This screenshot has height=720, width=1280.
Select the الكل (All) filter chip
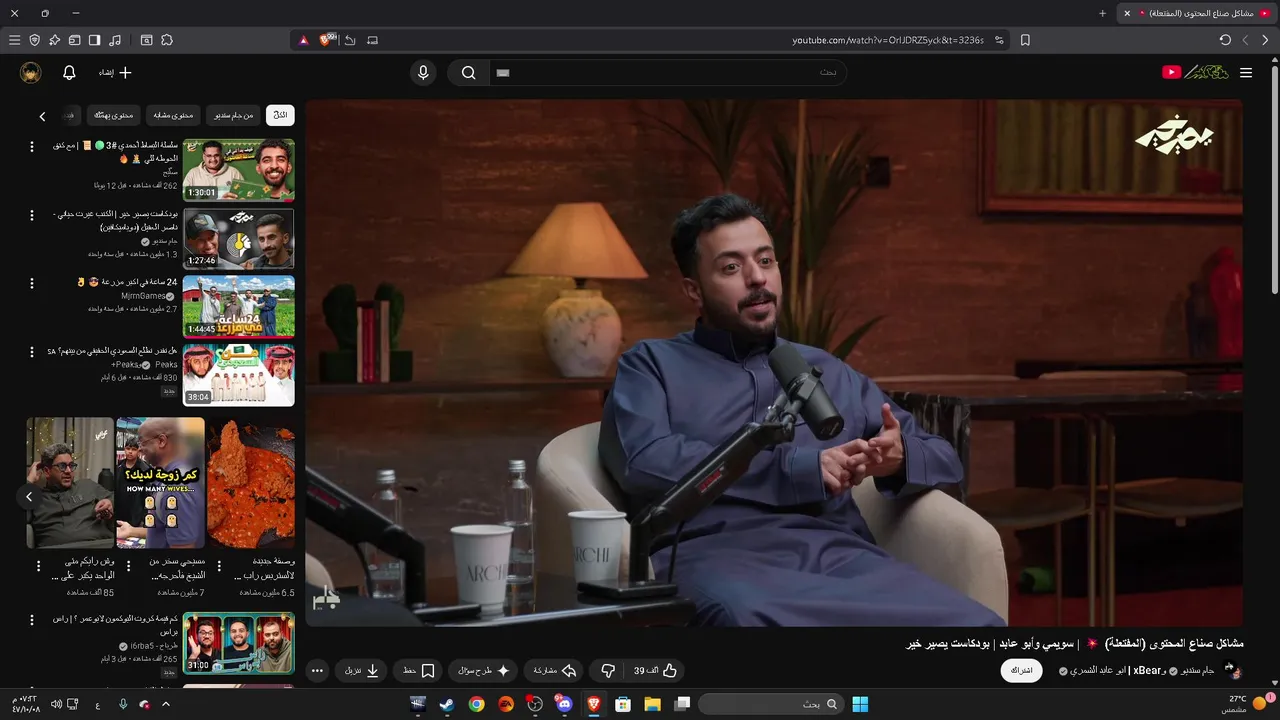[280, 115]
